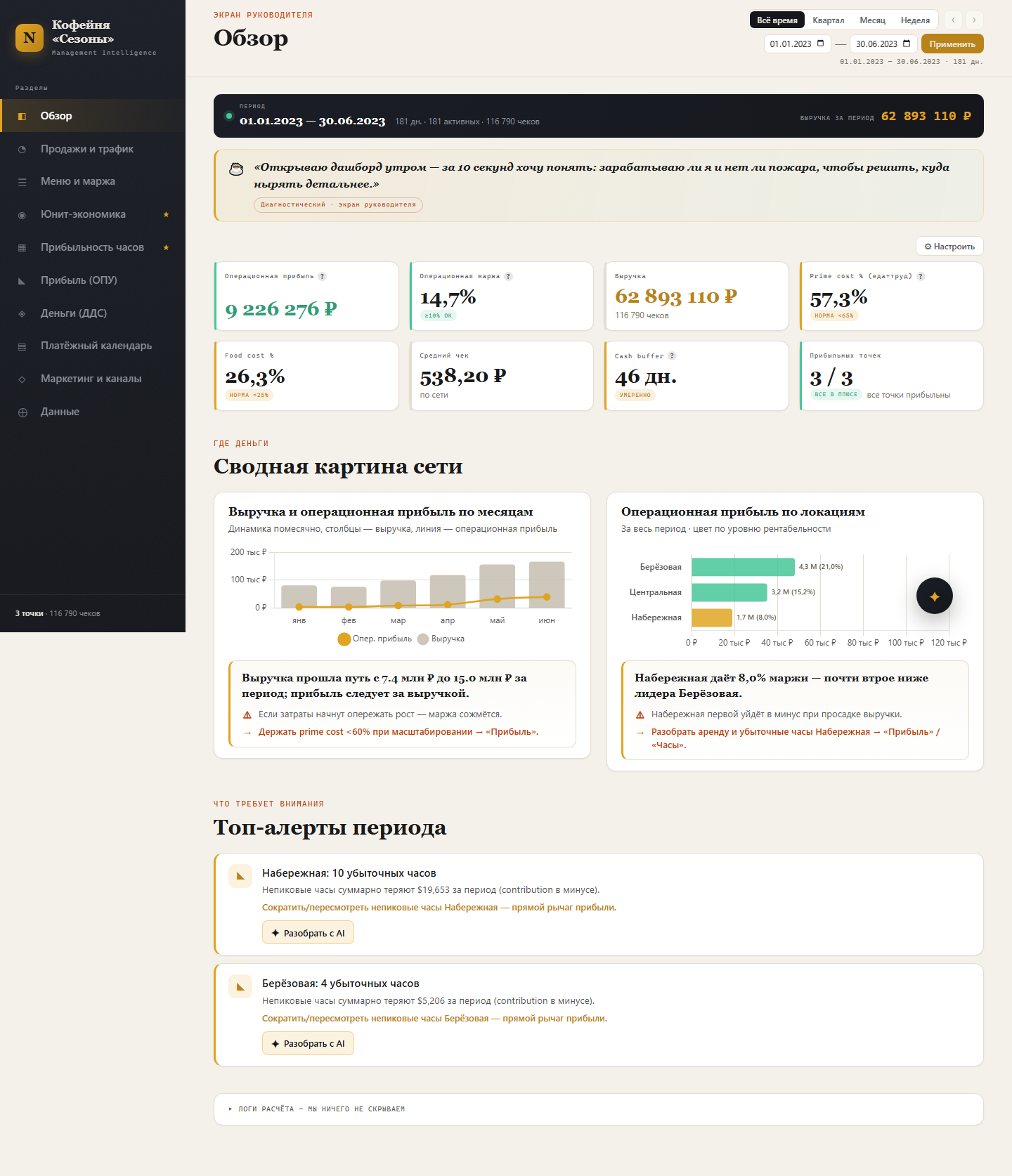Select the Неделя period tab

915,20
